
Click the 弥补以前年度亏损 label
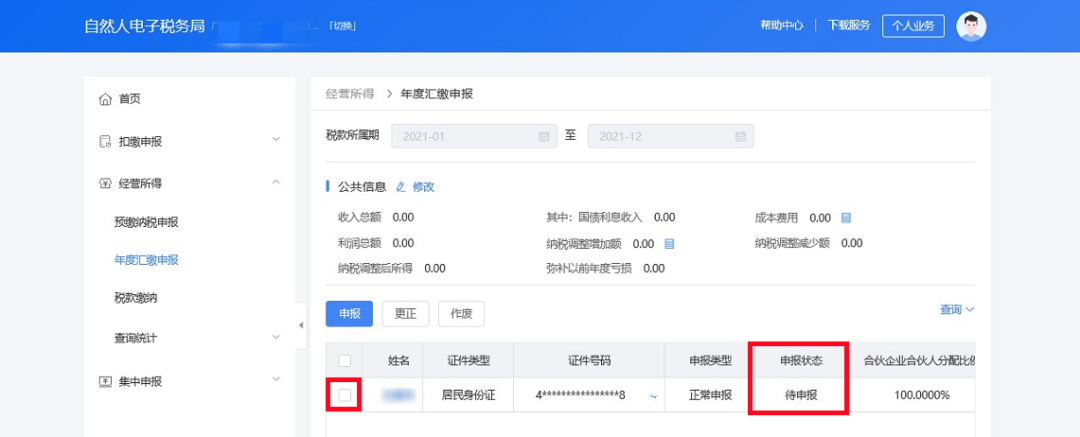pos(589,268)
